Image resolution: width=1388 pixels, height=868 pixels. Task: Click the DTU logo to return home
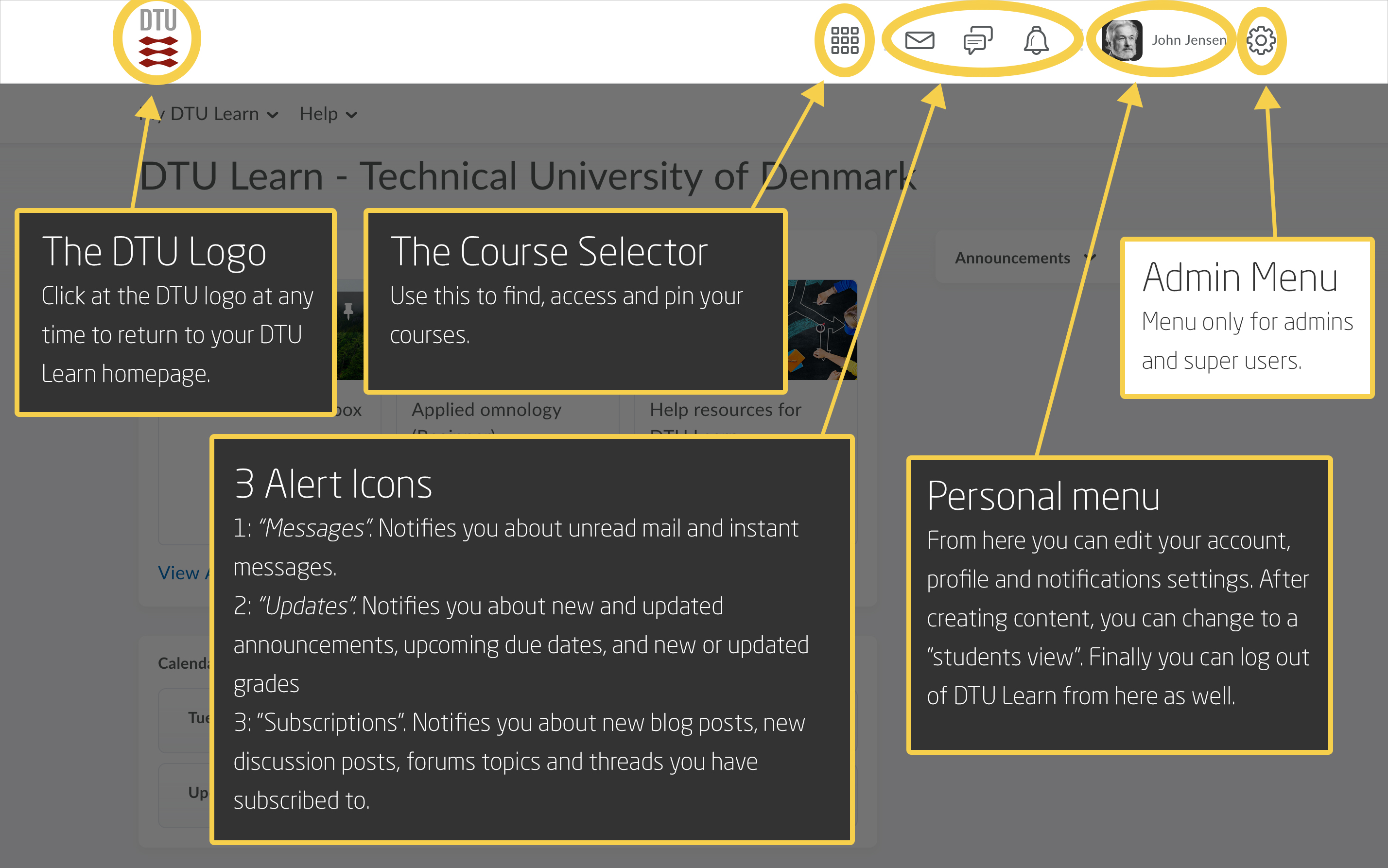[158, 39]
